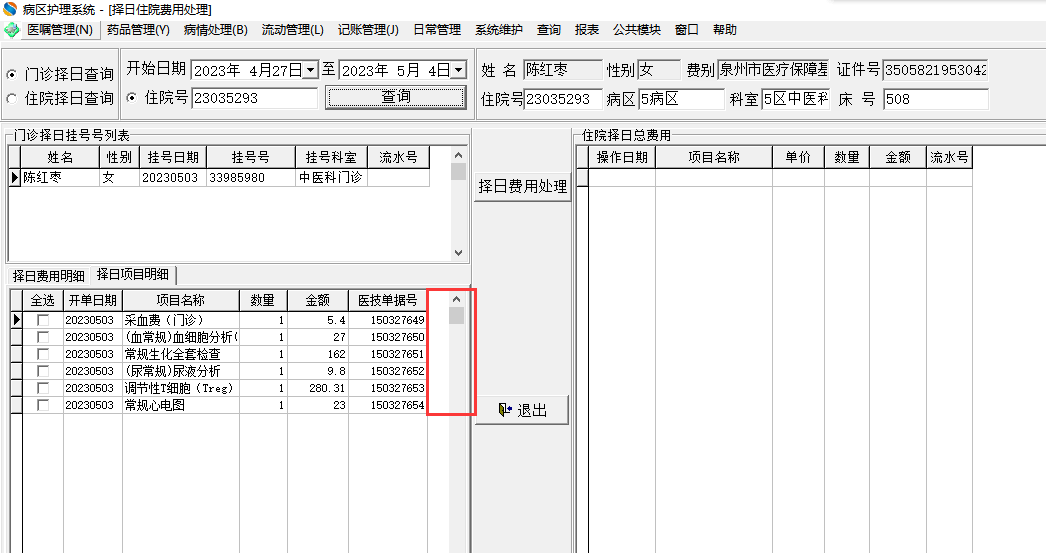This screenshot has height=553, width=1046.
Task: Select 住院择日查询 radio button
Action: click(x=12, y=99)
